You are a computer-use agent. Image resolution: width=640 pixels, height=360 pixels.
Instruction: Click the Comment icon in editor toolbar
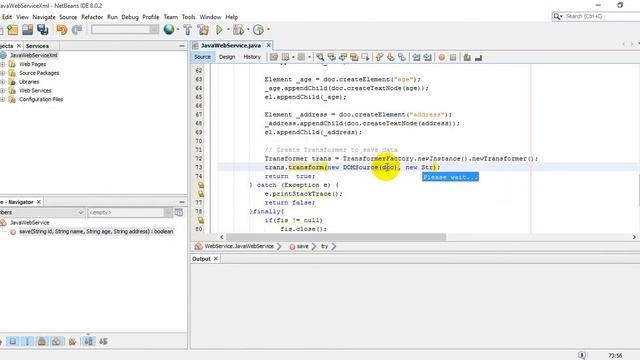click(467, 57)
